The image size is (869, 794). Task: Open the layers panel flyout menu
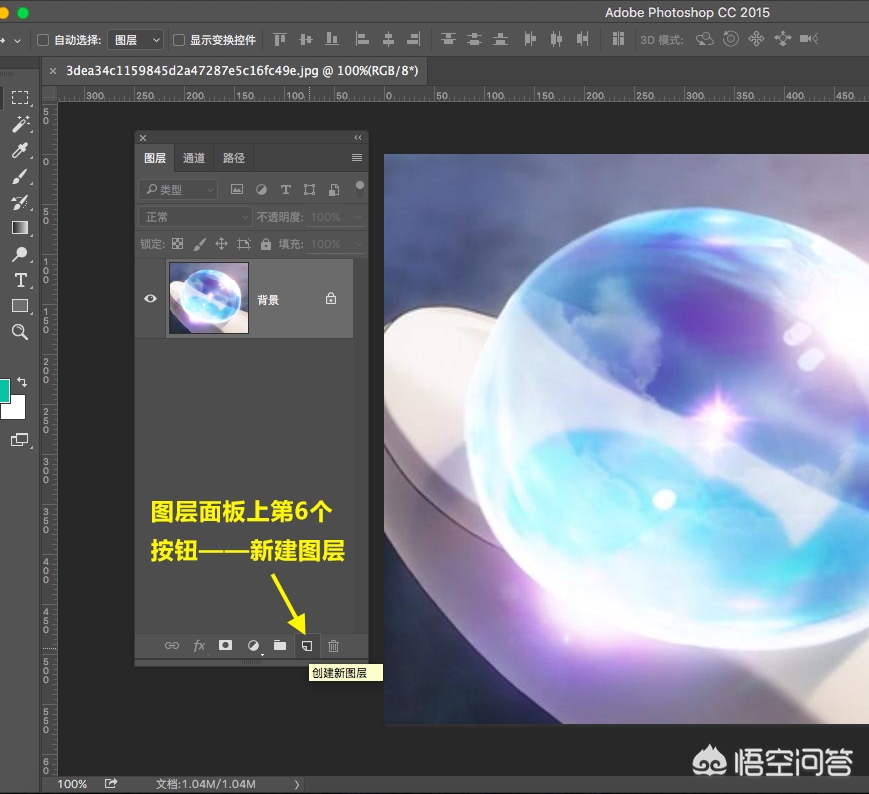[x=357, y=158]
